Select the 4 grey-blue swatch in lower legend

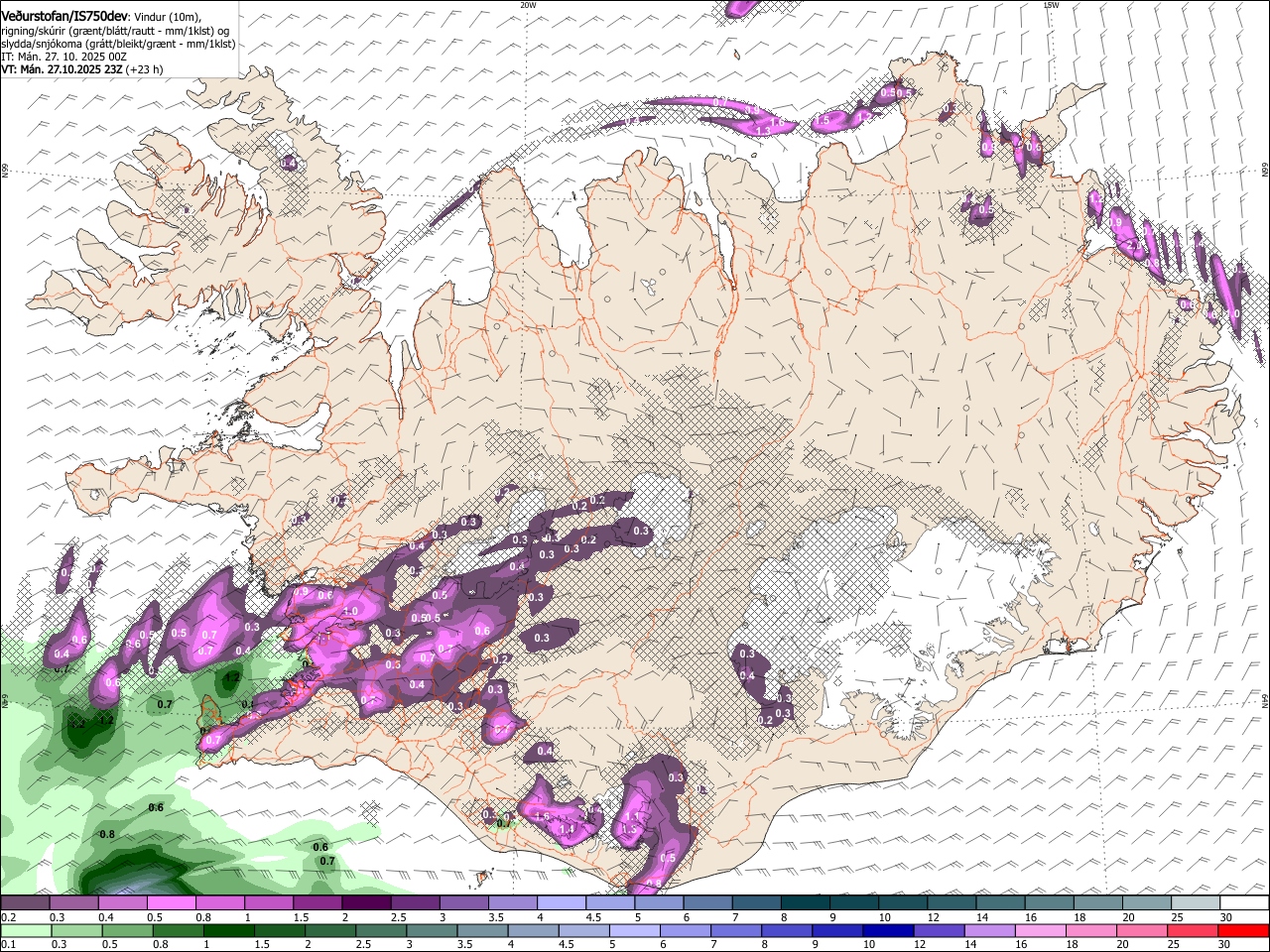(x=533, y=931)
